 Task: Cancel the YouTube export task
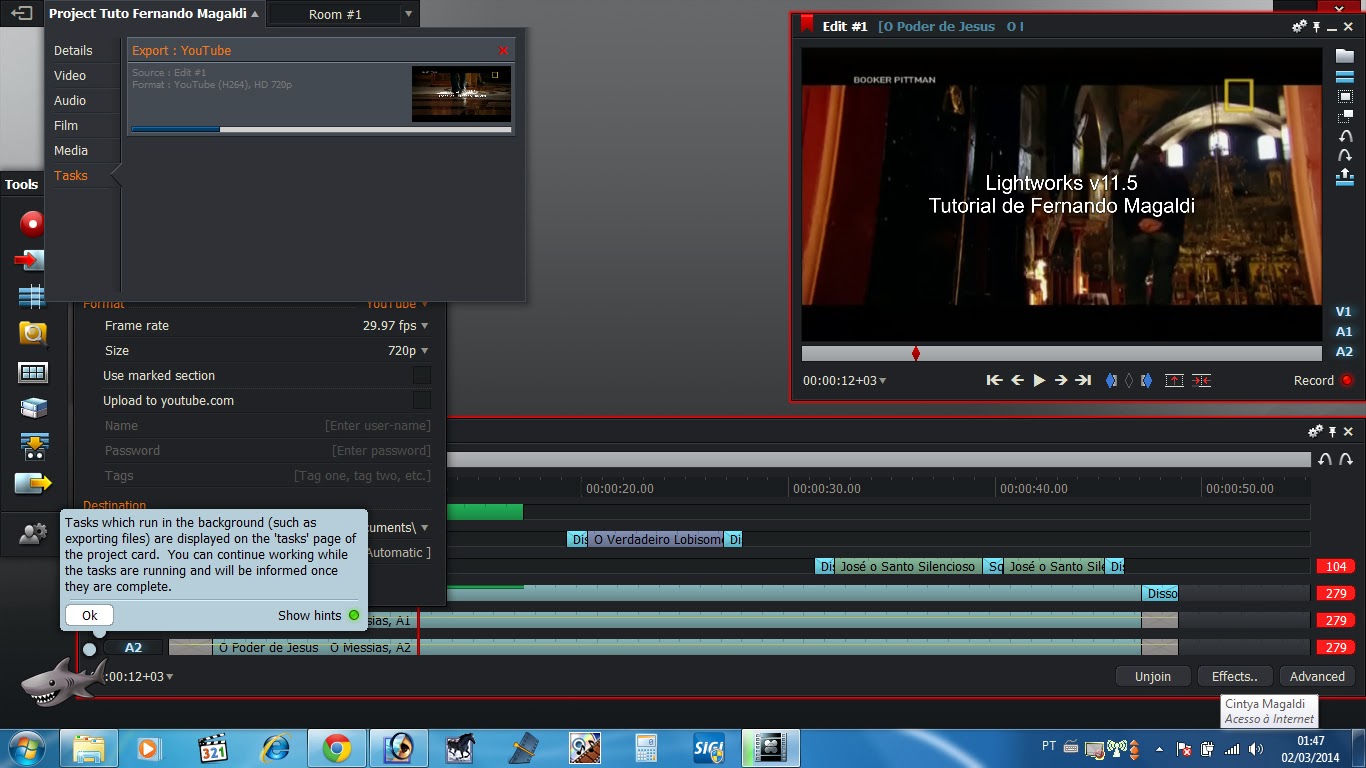[x=503, y=50]
